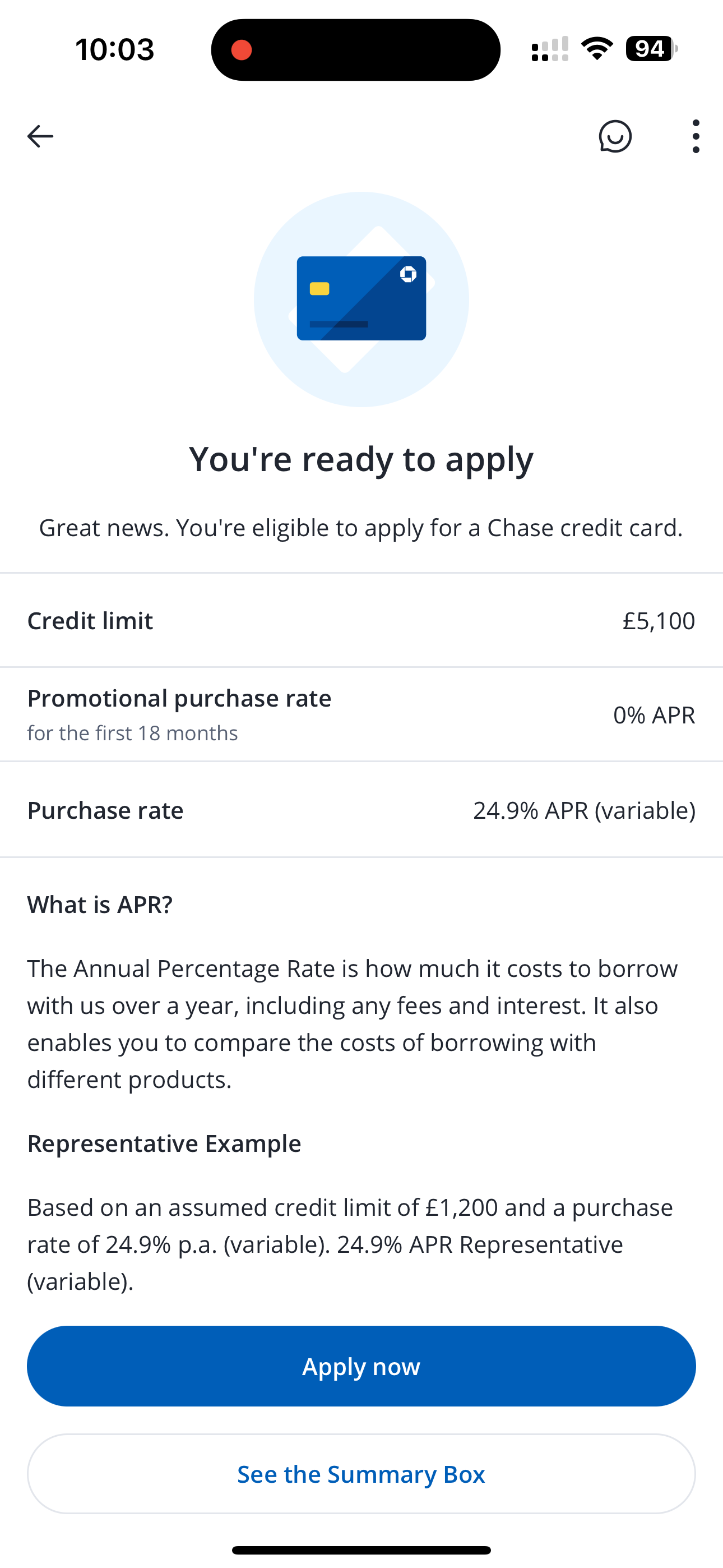Open See the Summary Box
This screenshot has height=1568, width=723.
361,1474
